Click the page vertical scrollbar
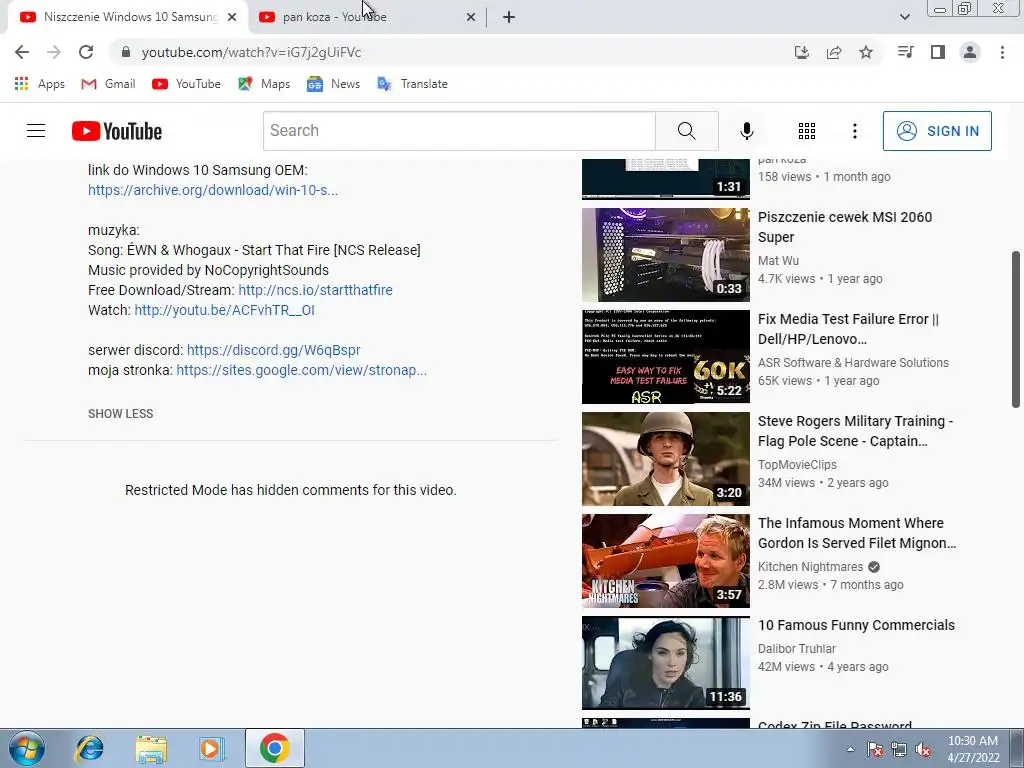The width and height of the screenshot is (1024, 768). pos(1016,330)
